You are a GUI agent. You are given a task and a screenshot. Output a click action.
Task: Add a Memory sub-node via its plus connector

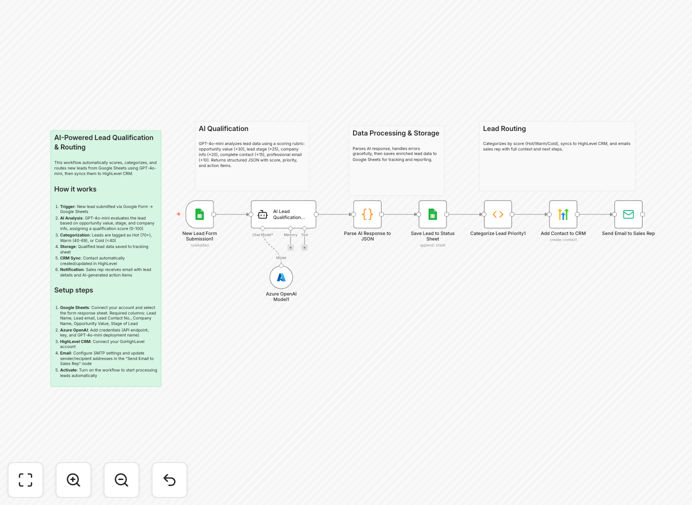click(x=290, y=248)
